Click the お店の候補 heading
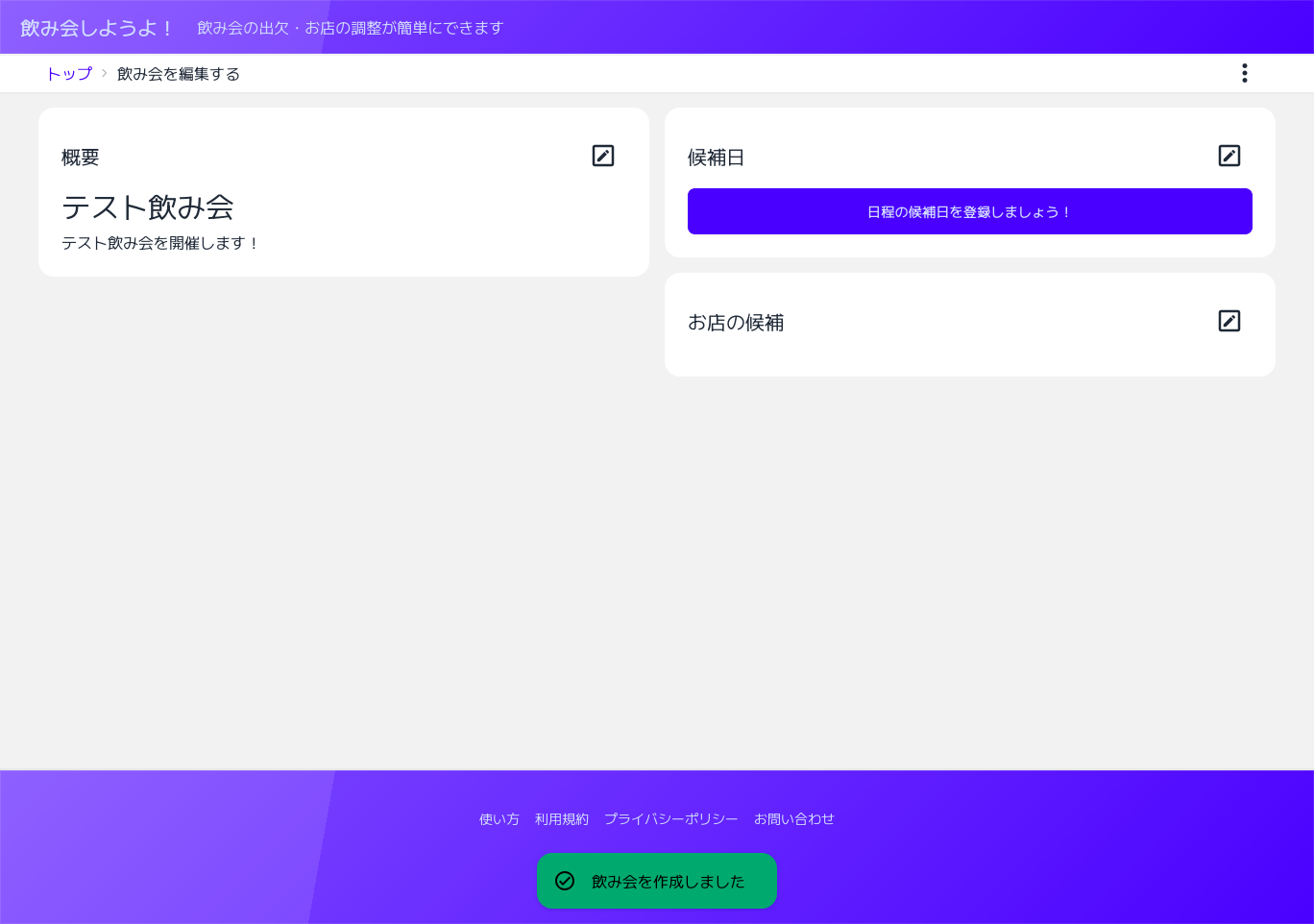The height and width of the screenshot is (924, 1314). point(736,323)
